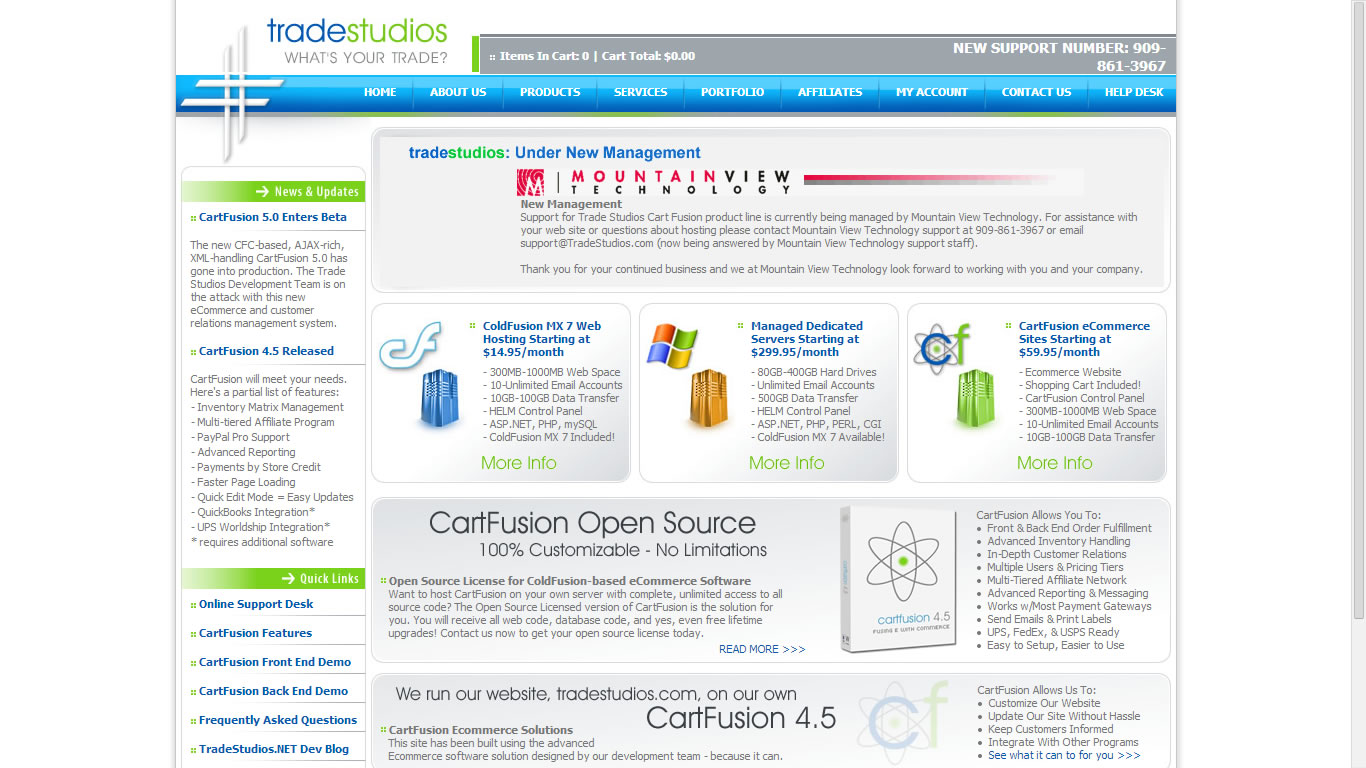Click 'UPS, FedEx, & USPS Ready' list item
The width and height of the screenshot is (1366, 768).
1053,632
